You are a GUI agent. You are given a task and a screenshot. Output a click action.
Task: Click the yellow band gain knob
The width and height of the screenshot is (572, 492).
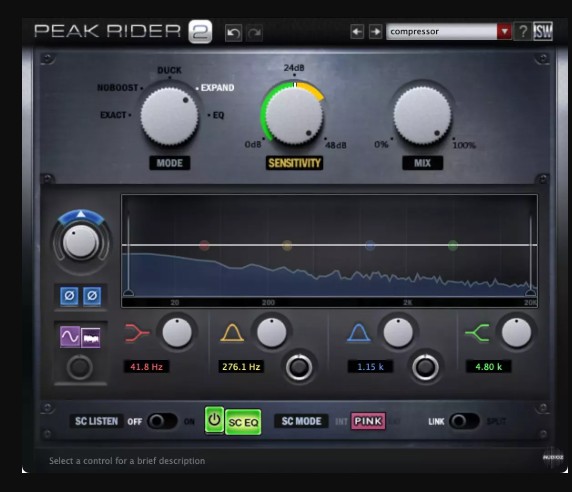click(x=272, y=332)
